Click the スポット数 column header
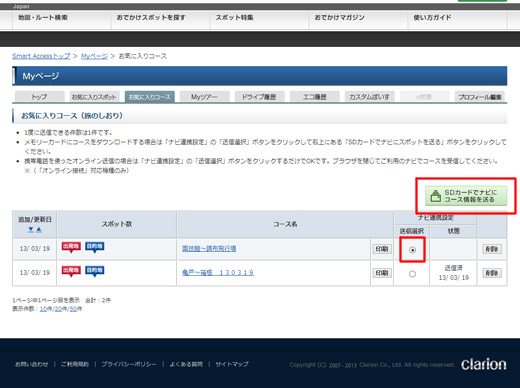The image size is (520, 388). 117,224
